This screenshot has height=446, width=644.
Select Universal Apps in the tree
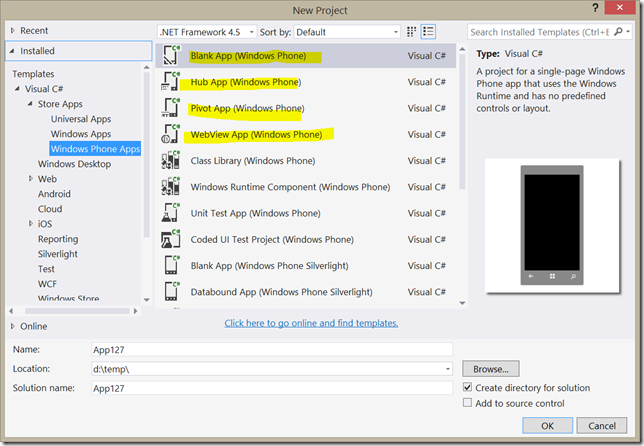pos(81,119)
